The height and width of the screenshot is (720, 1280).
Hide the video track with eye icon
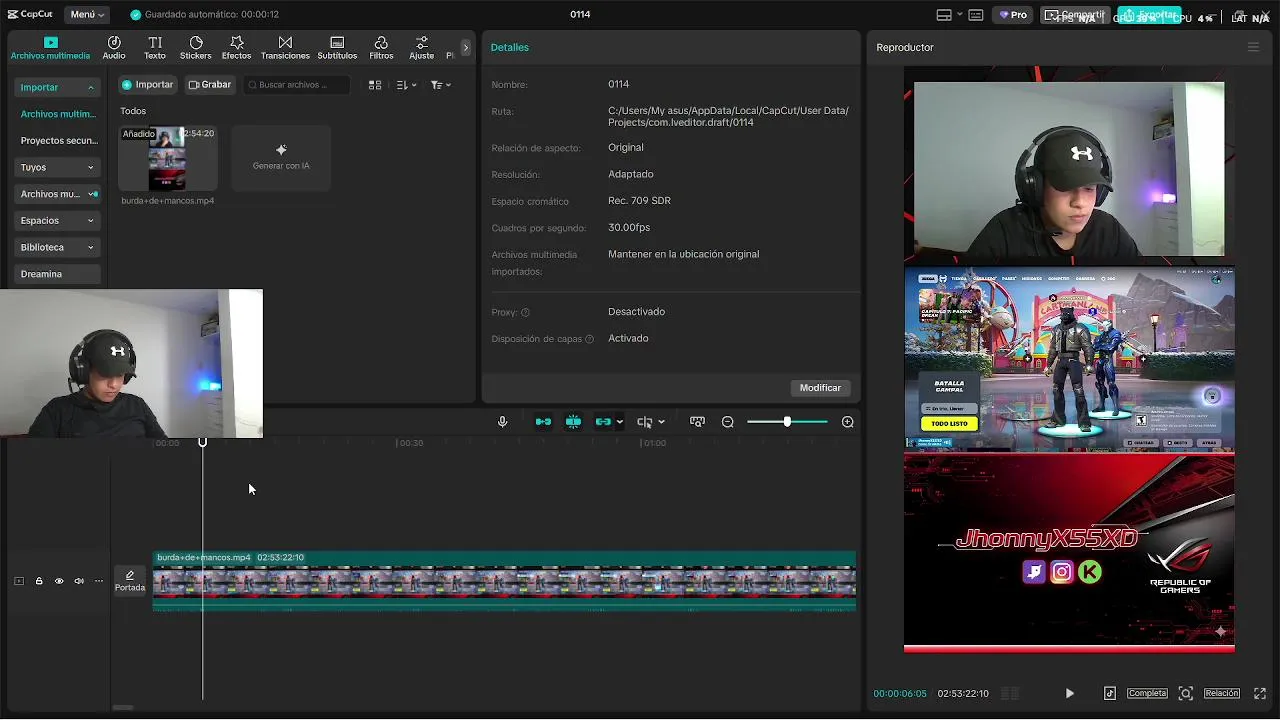coord(59,581)
